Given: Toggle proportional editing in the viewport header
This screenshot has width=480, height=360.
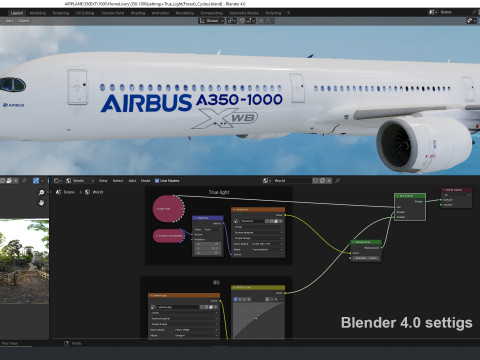Looking at the screenshot, I should coord(261,21).
